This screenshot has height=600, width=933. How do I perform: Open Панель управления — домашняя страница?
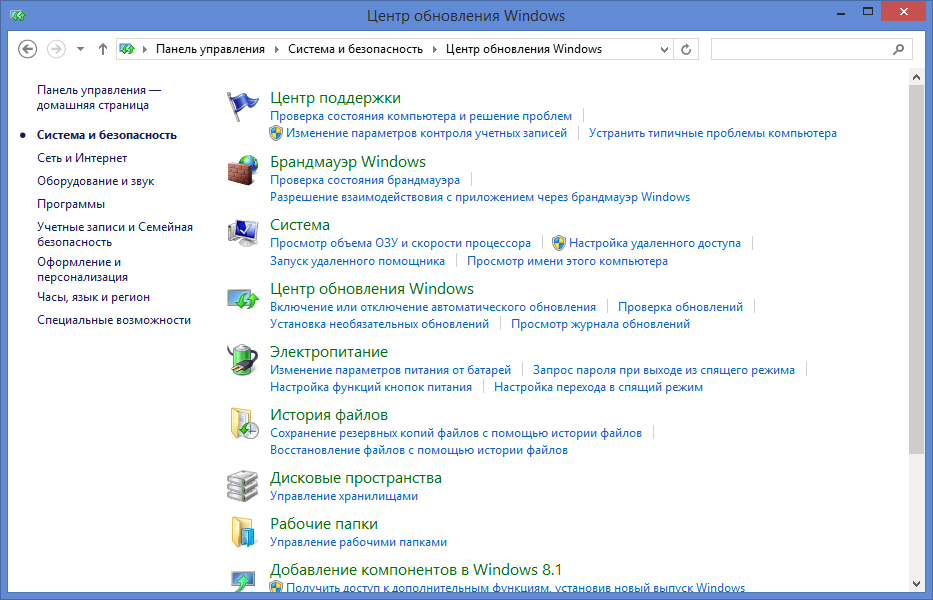coord(99,98)
